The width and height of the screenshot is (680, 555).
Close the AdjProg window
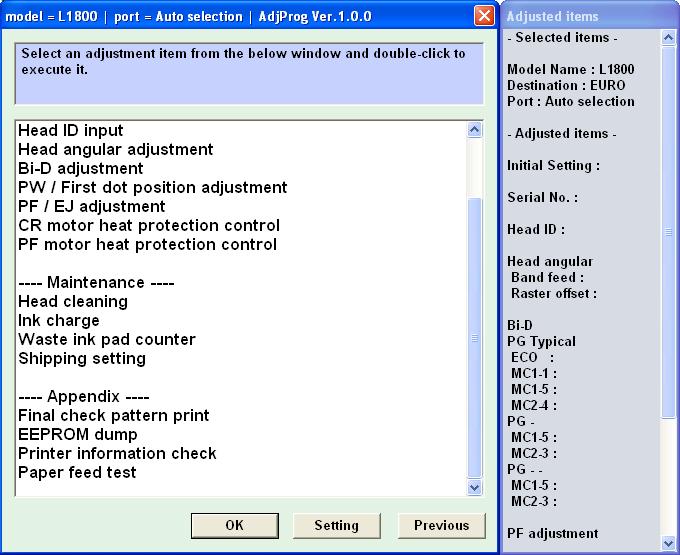coord(484,16)
